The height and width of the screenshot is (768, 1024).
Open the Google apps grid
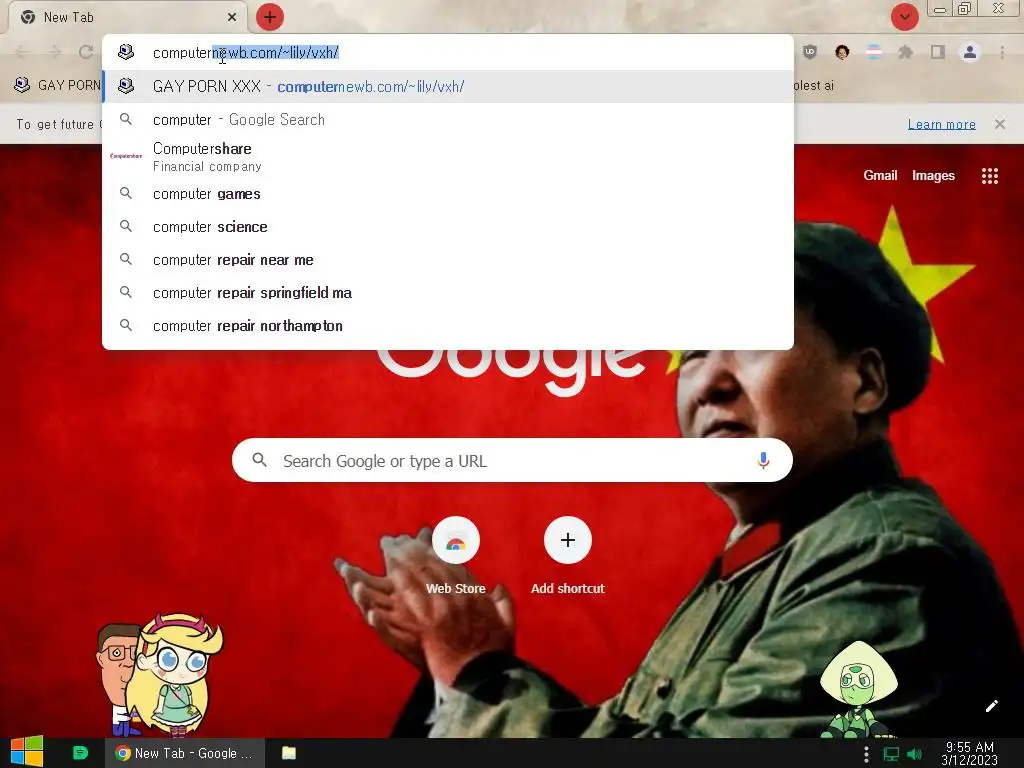989,176
